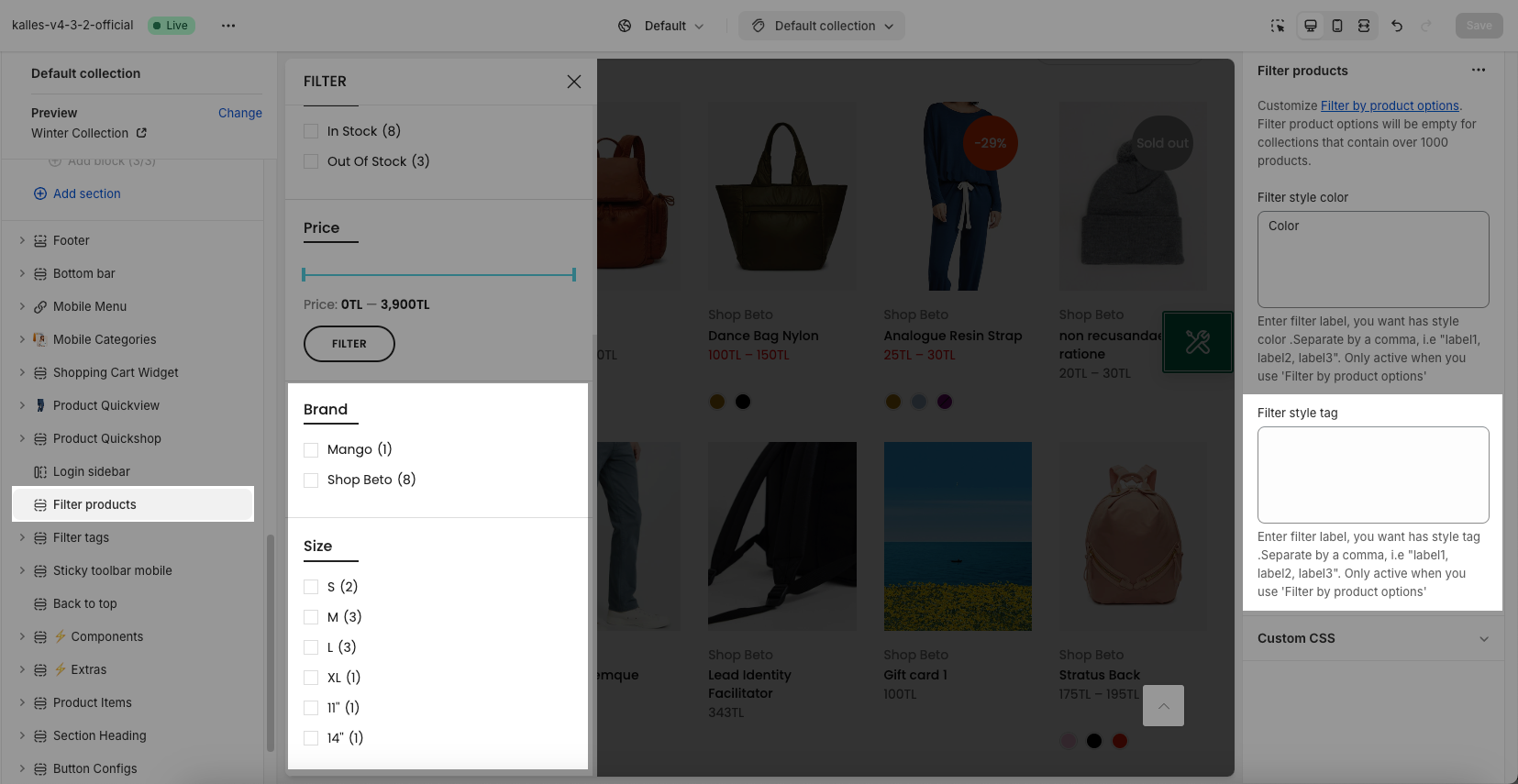The image size is (1518, 784).
Task: Click the Footer section icon
Action: point(40,240)
